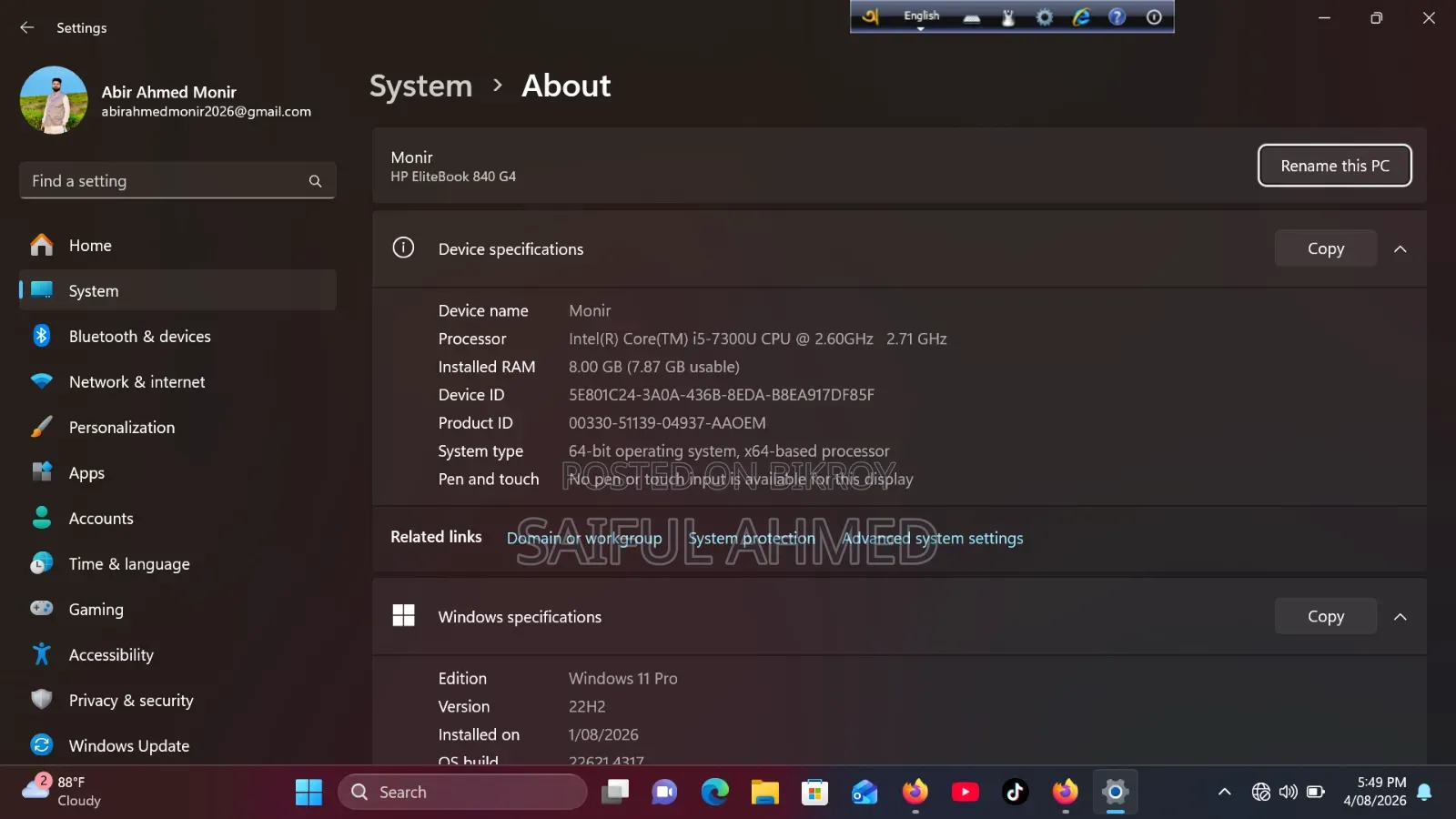Open the Domain or workgroup link

click(584, 538)
